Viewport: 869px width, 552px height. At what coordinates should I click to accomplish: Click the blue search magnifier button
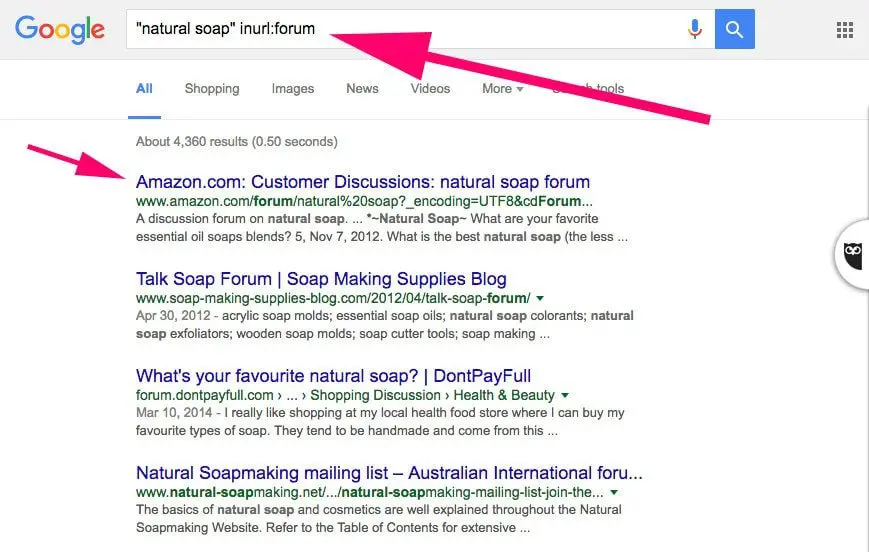734,29
